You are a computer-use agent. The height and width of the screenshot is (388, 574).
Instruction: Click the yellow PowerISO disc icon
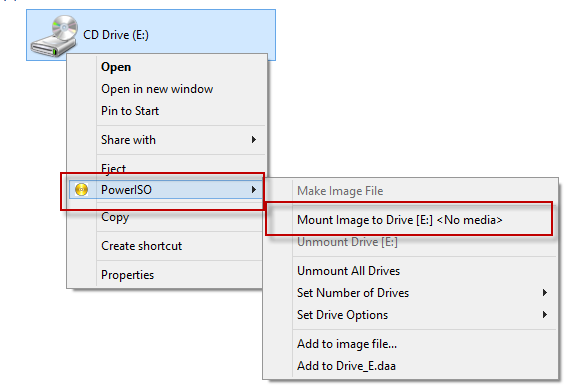click(x=81, y=190)
